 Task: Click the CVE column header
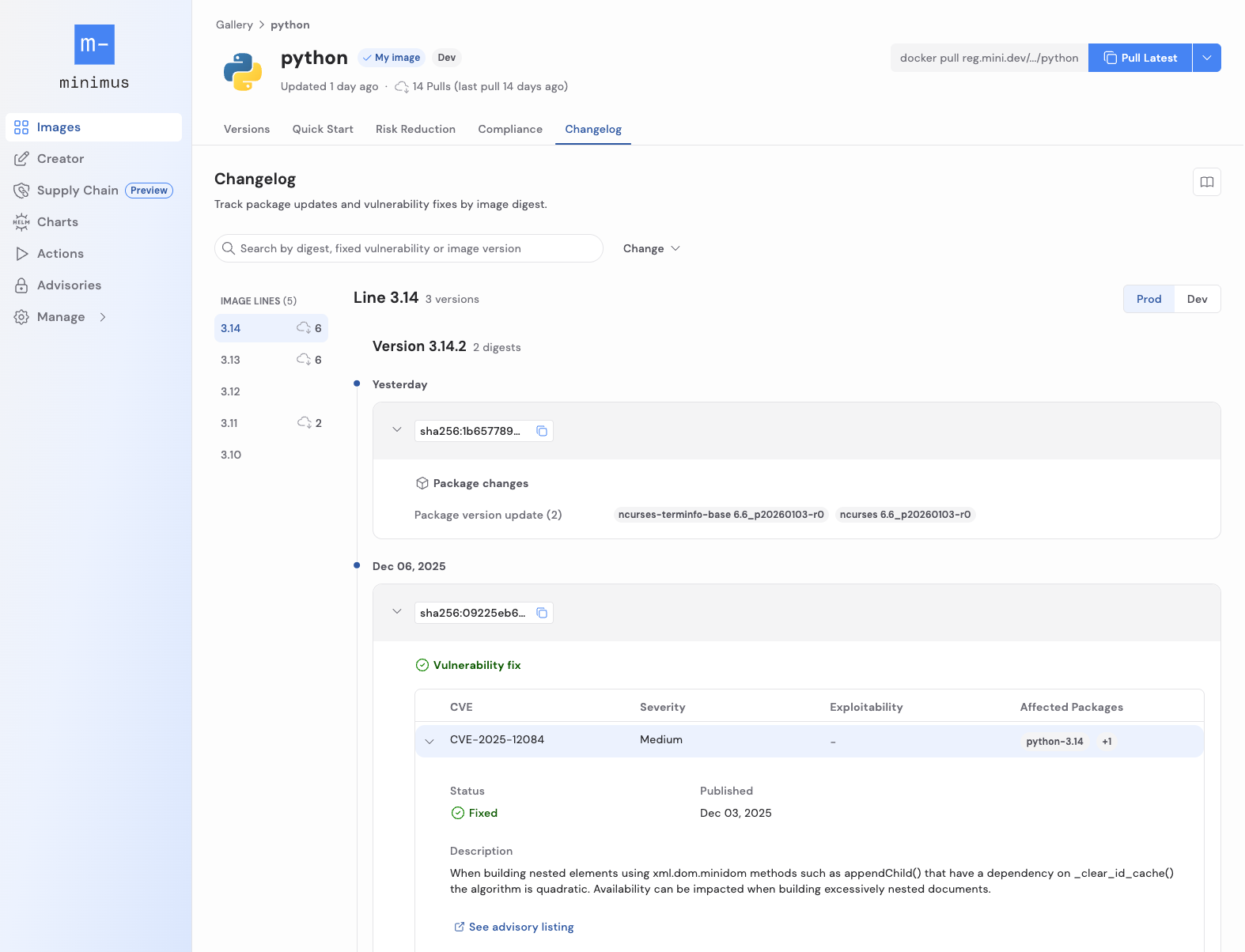461,707
